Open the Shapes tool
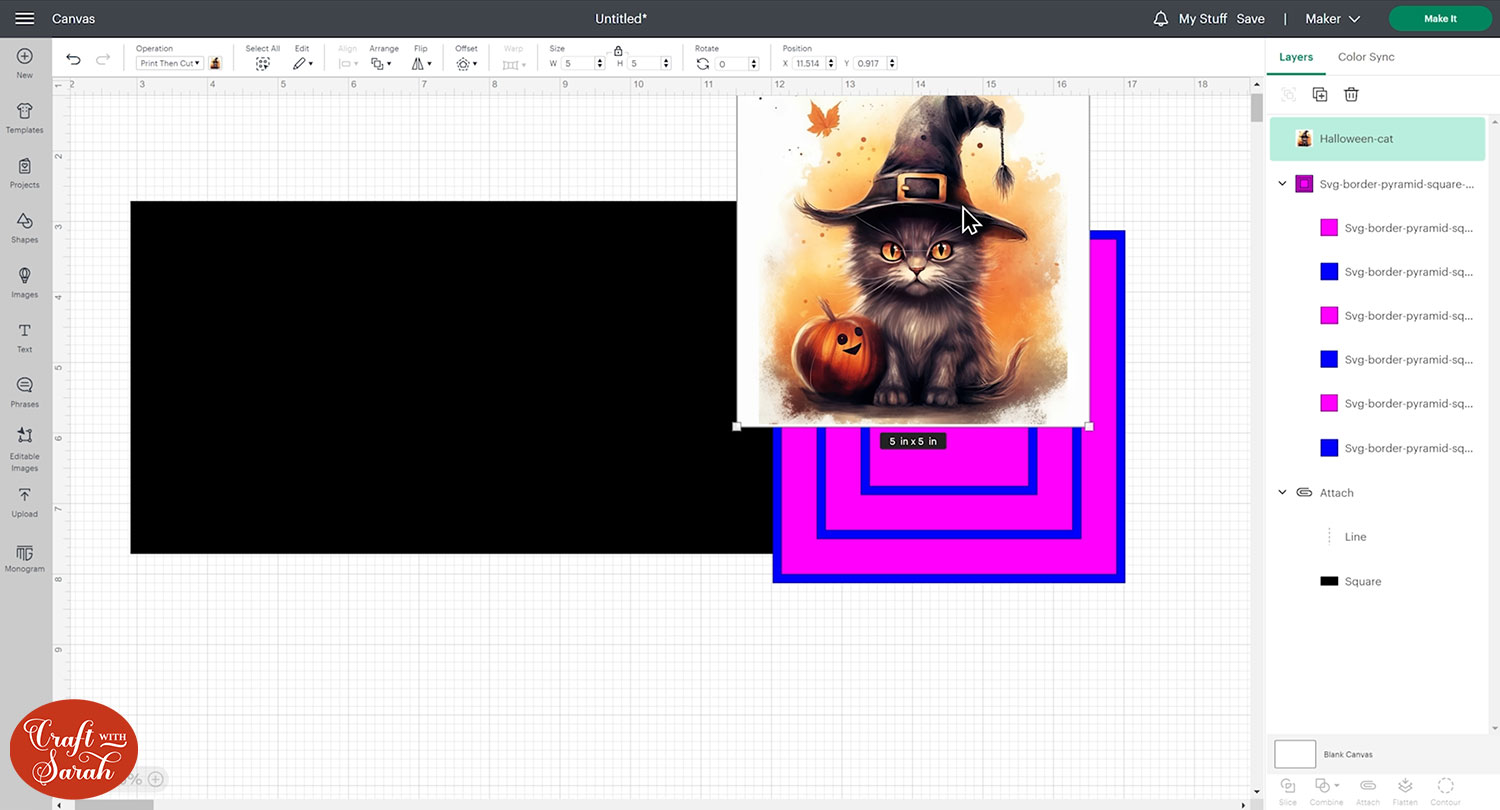This screenshot has height=810, width=1500. pyautogui.click(x=25, y=228)
